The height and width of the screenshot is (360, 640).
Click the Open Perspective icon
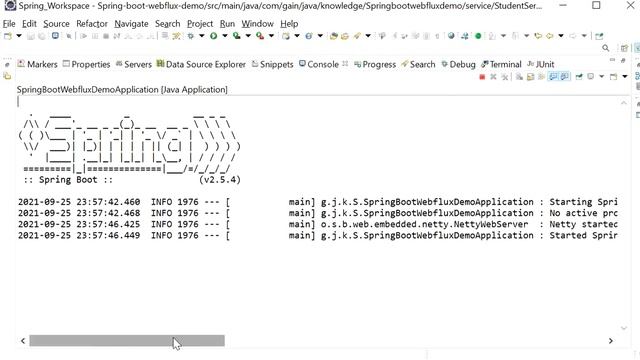[624, 48]
